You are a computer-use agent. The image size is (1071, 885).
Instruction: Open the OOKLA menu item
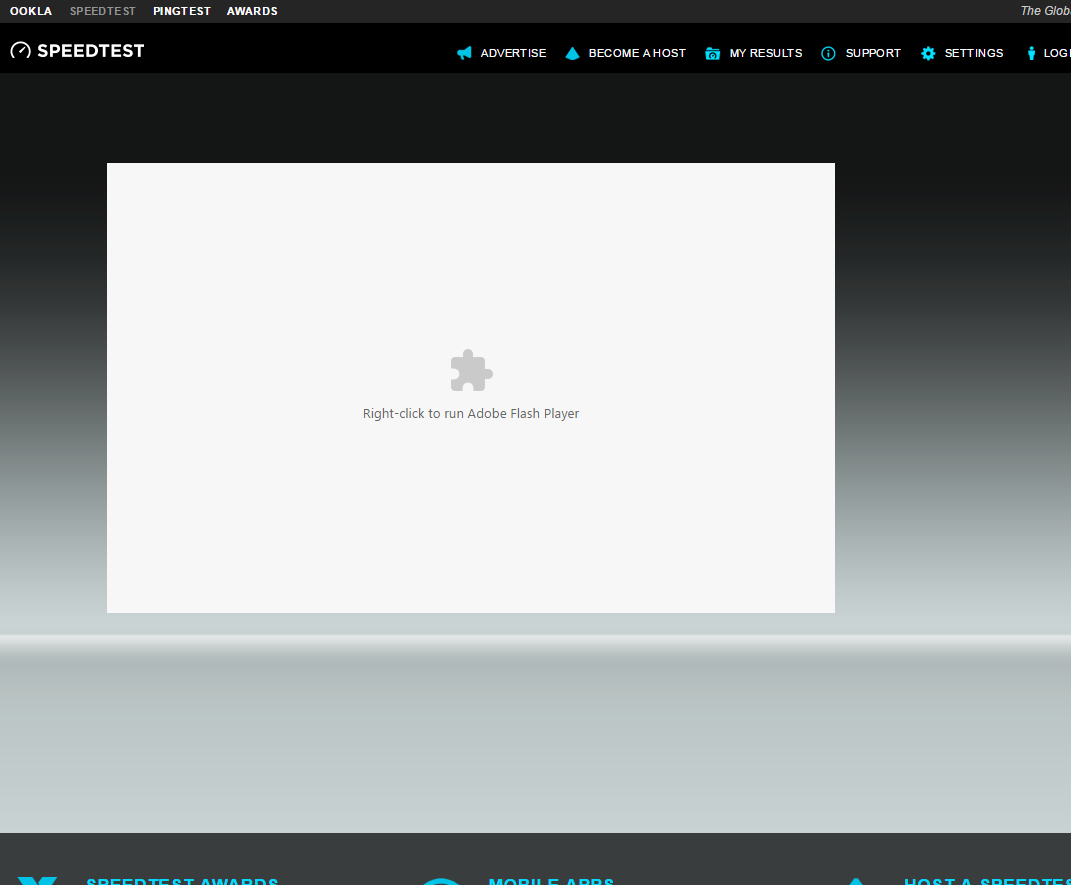[30, 11]
